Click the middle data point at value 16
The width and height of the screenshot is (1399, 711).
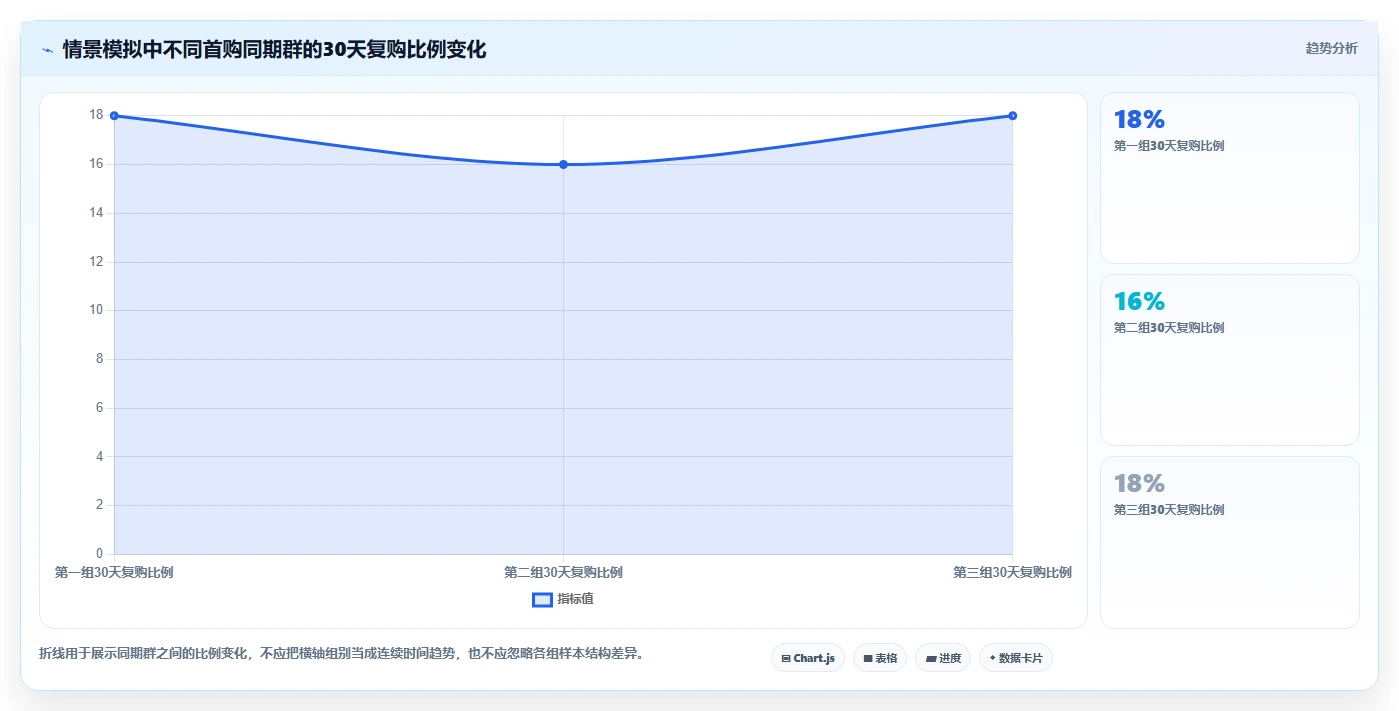click(563, 164)
